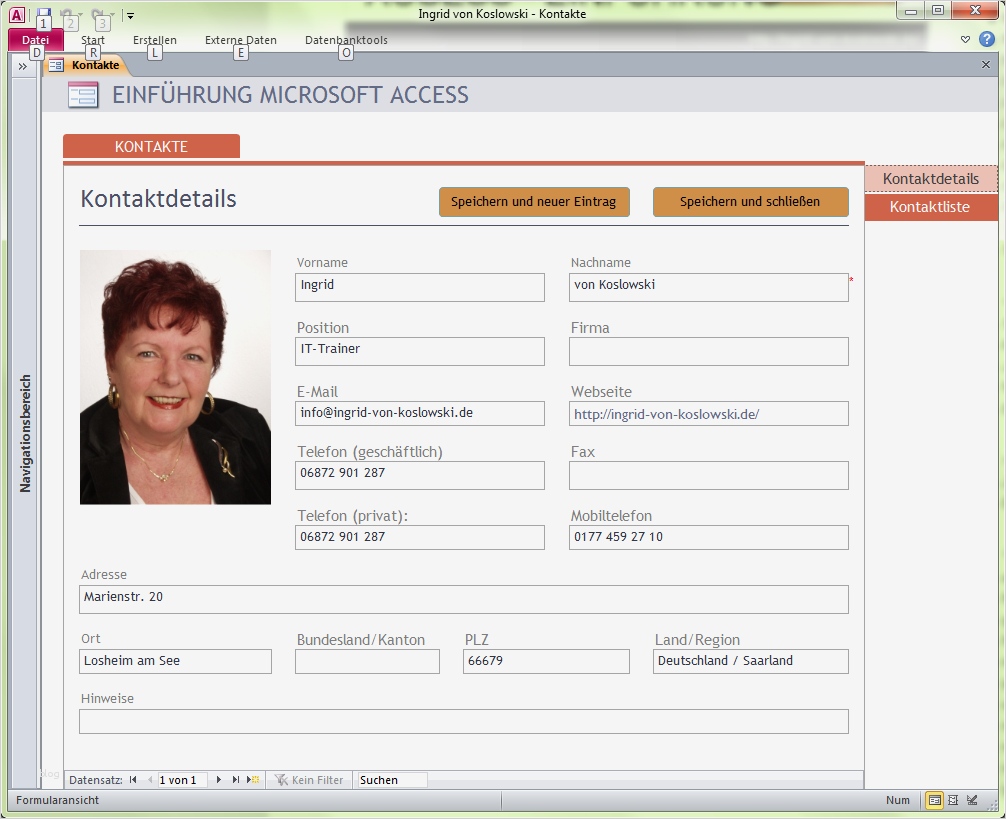Click the vertical Navigationsbereich bar
The image size is (1006, 819).
25,434
